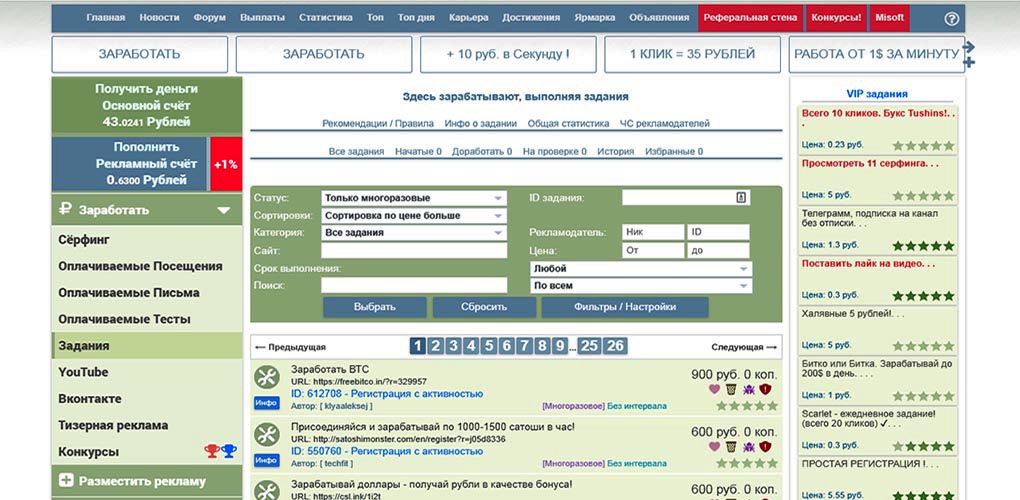The width and height of the screenshot is (1020, 500).
Task: Click the wrench icon of task 550760
Action: tap(267, 434)
